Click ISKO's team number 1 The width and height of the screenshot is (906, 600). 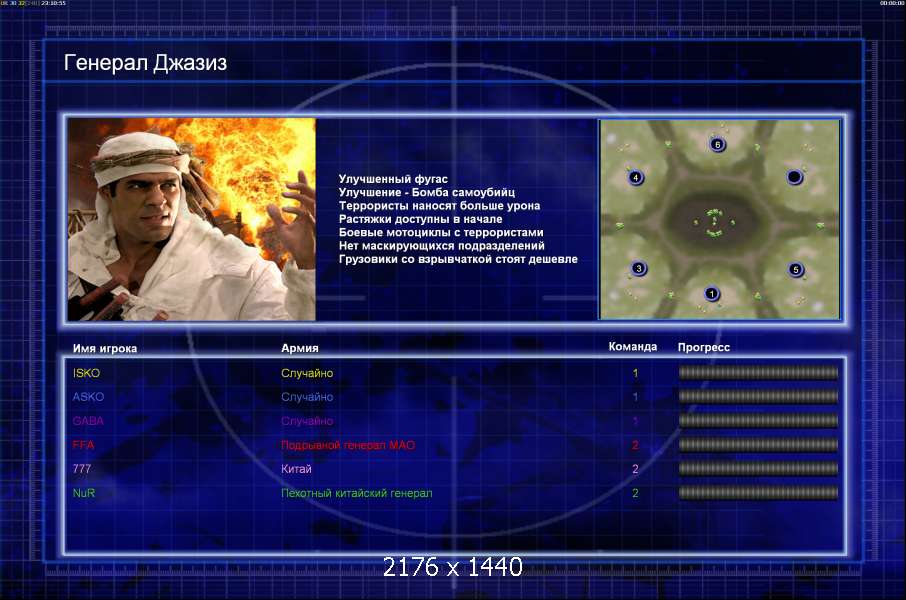[x=635, y=373]
